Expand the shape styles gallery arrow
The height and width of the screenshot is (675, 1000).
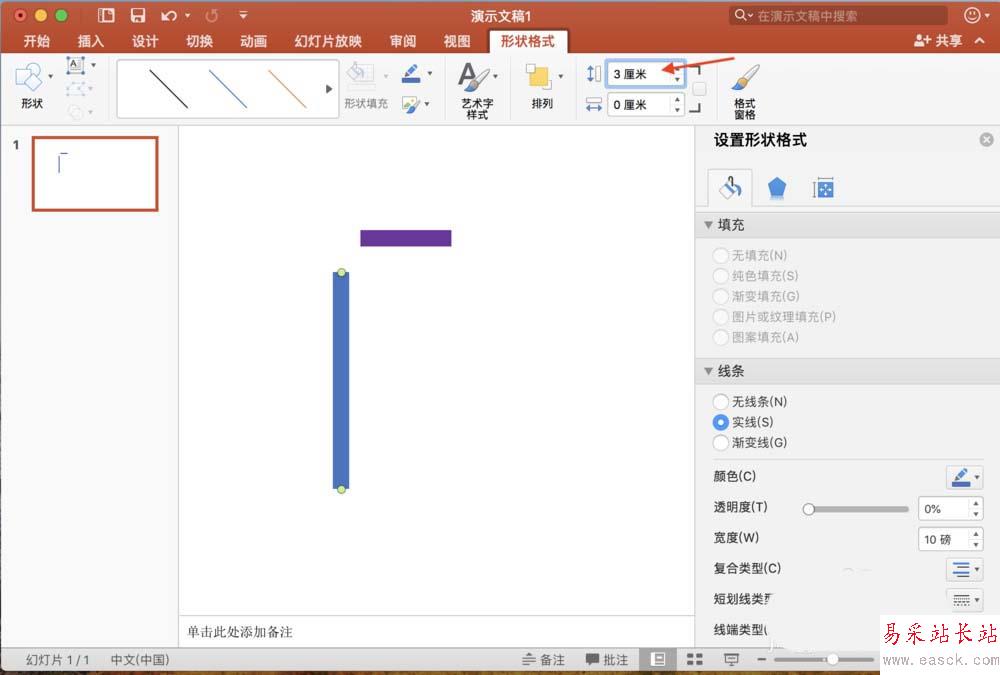point(329,89)
